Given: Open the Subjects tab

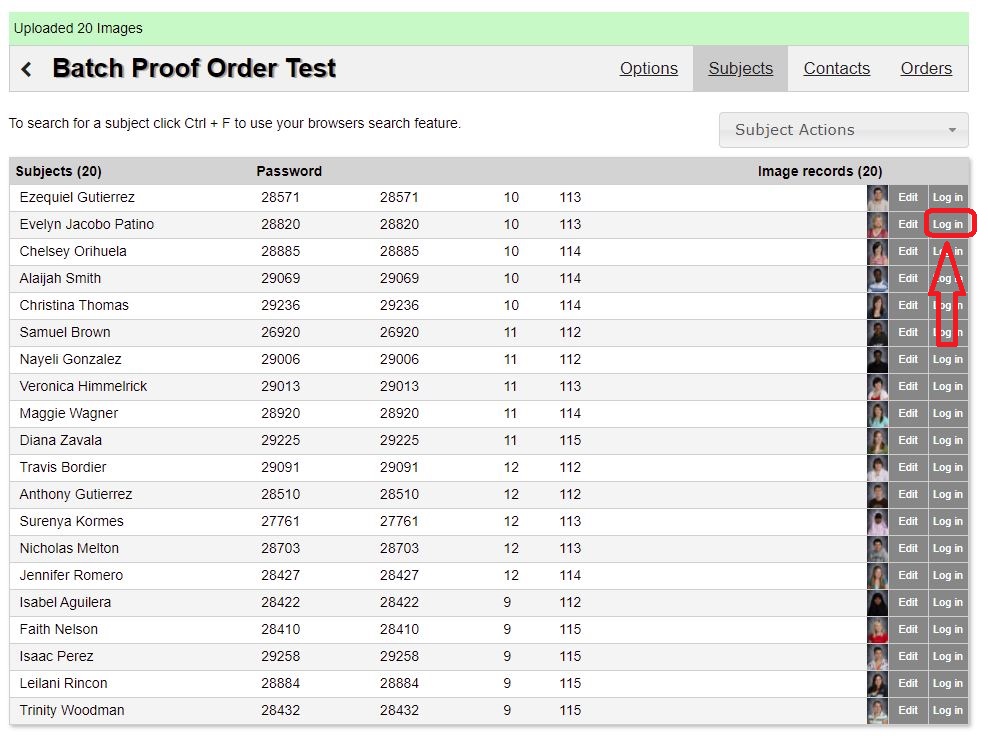Looking at the screenshot, I should tap(740, 69).
